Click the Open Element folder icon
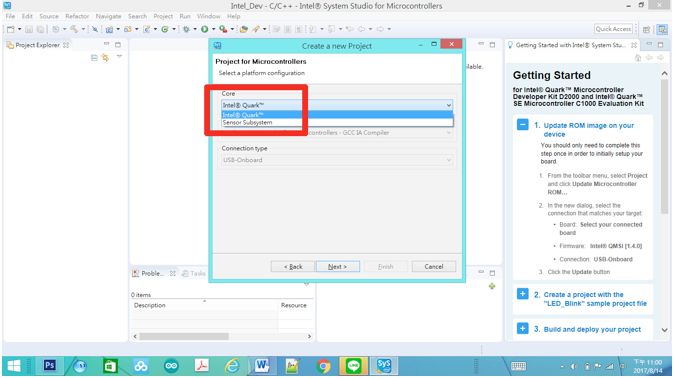 [x=244, y=29]
